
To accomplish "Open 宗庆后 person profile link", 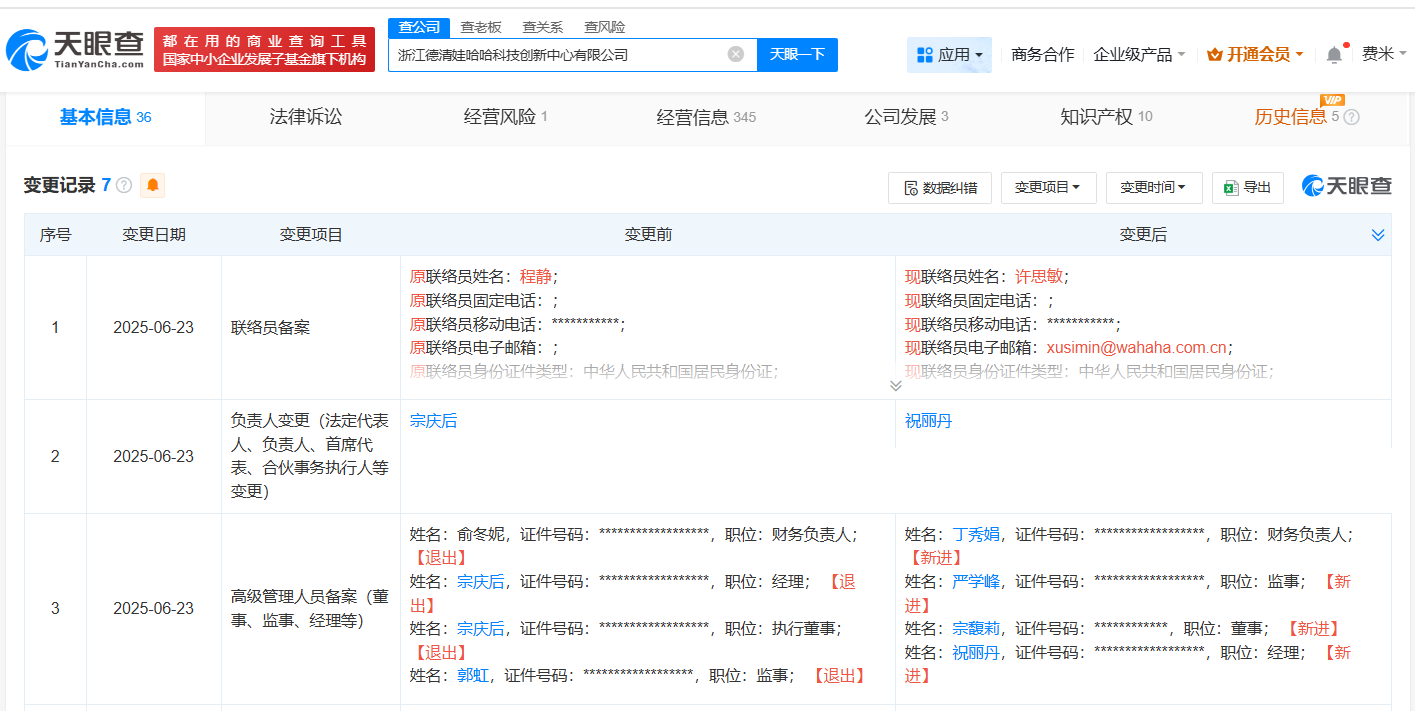I will click(433, 421).
